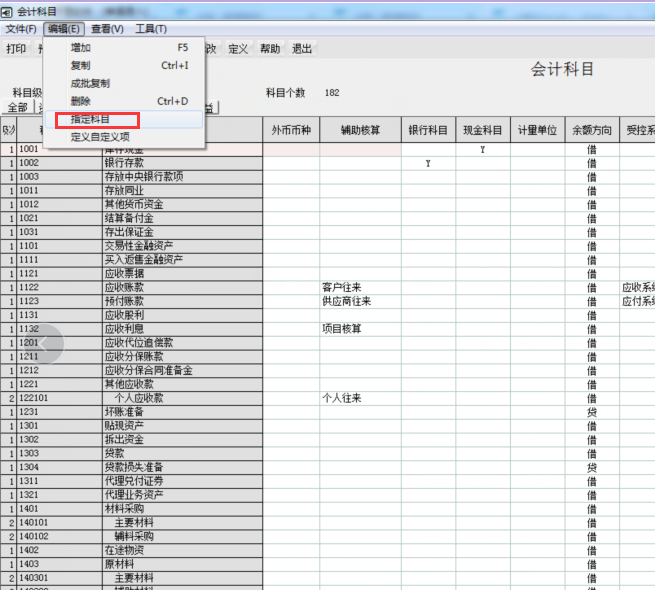Click the 个人往来 auxiliary cell
This screenshot has height=590, width=655.
[360, 398]
